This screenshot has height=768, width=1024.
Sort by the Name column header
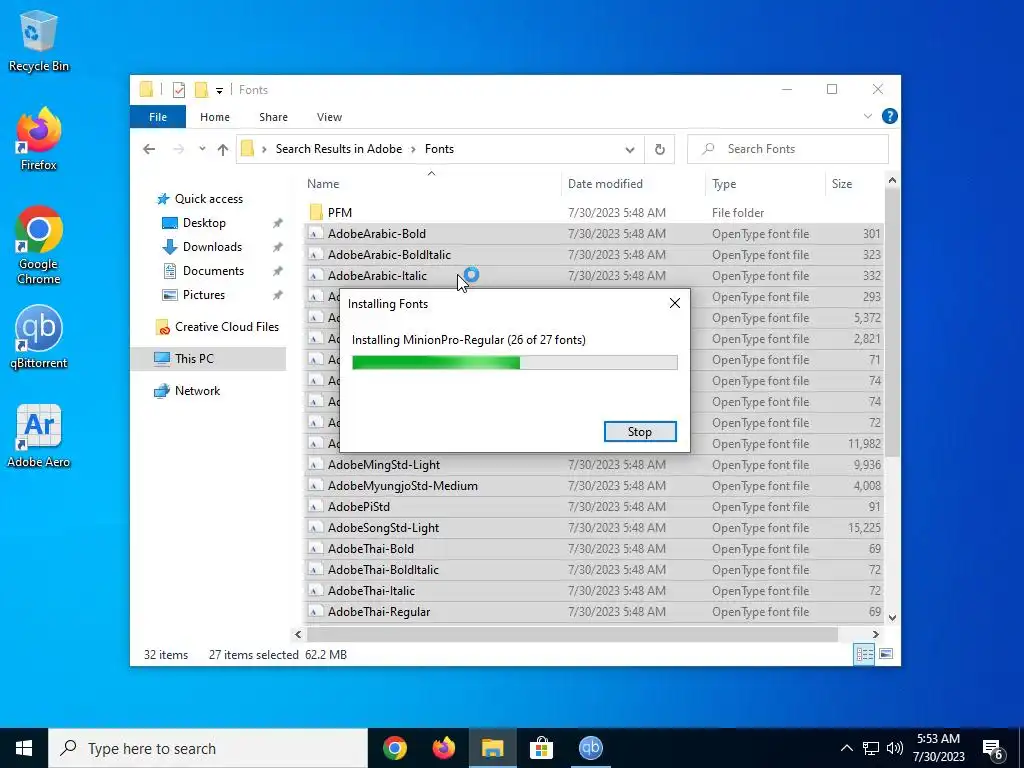point(432,184)
